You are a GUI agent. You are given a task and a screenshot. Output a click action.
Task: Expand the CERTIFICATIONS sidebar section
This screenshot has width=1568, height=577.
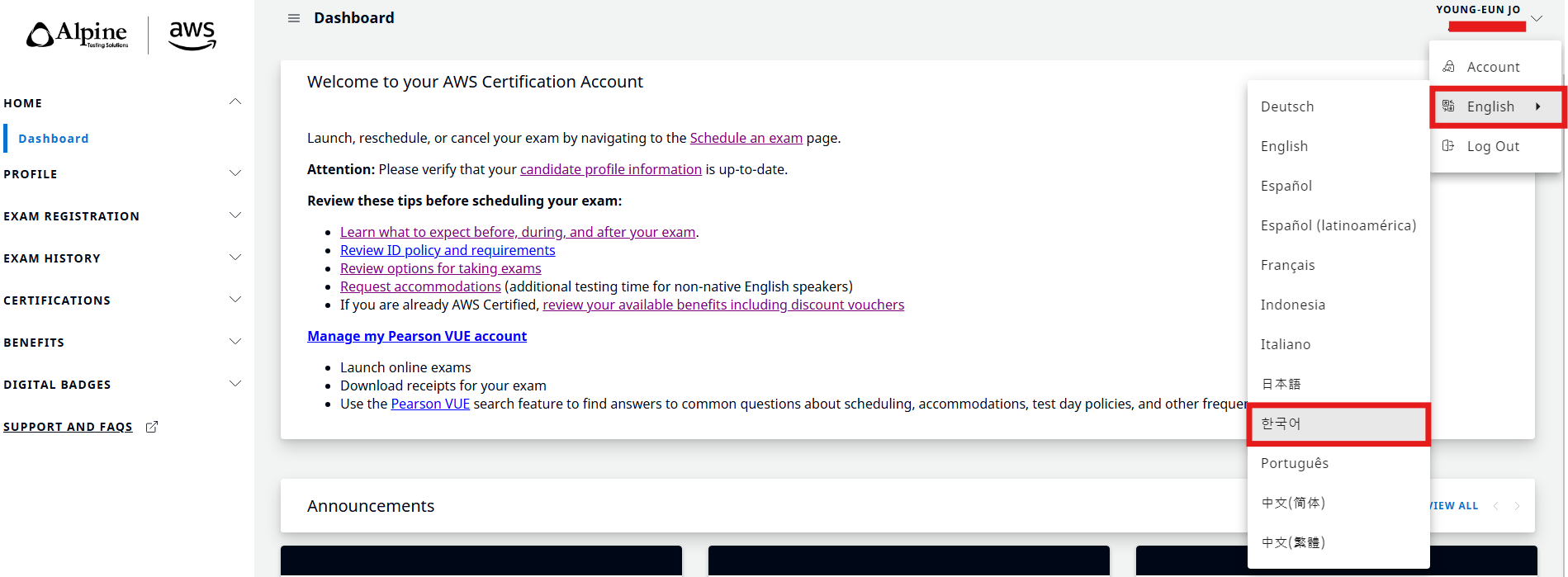[235, 300]
